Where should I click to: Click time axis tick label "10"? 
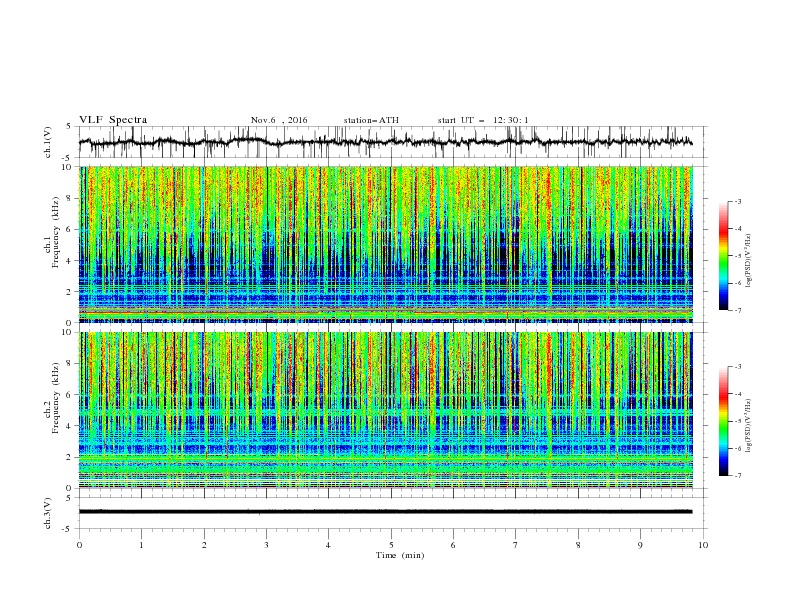click(703, 545)
